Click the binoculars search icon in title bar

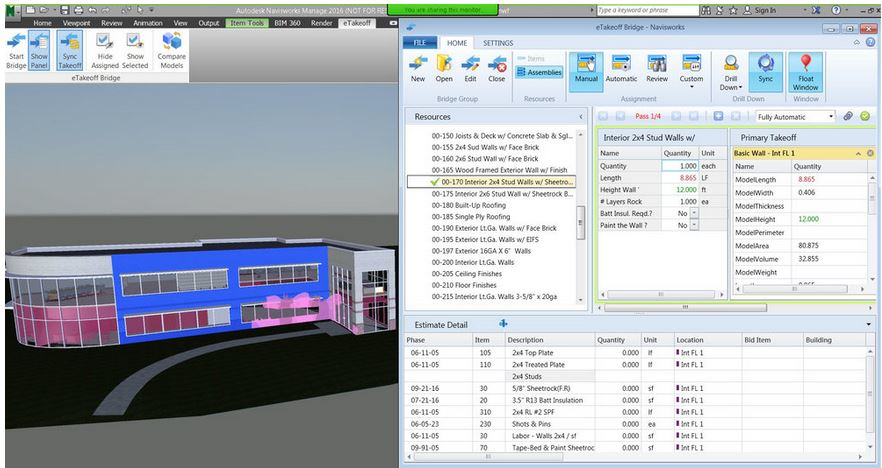706,10
